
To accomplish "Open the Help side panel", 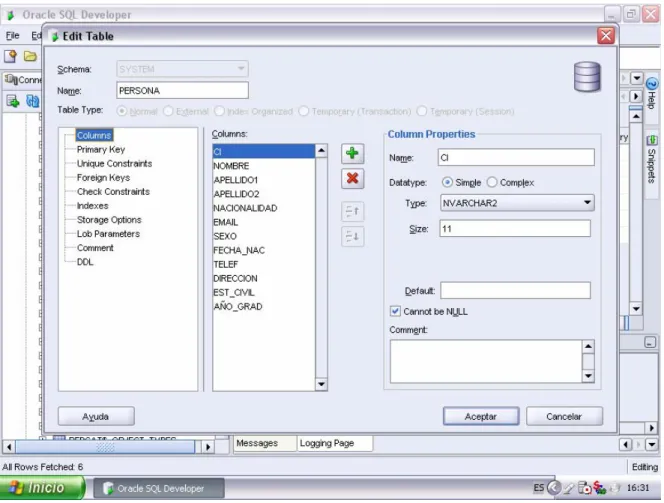I will 652,94.
